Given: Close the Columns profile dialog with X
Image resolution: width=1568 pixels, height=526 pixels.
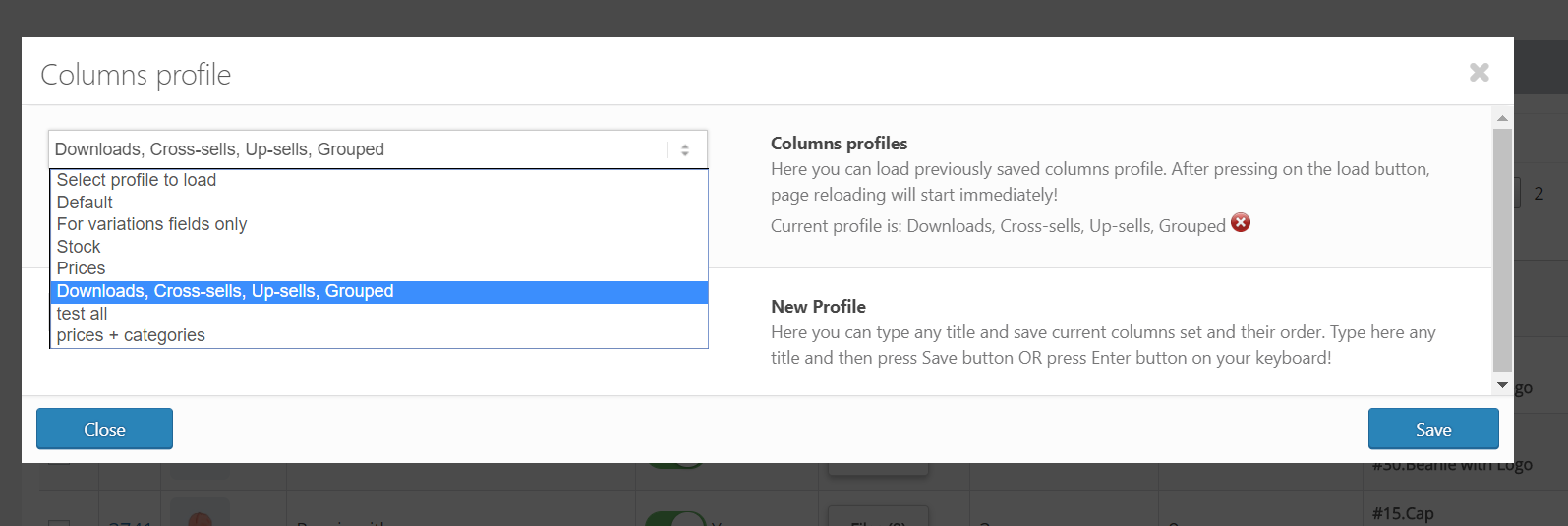Looking at the screenshot, I should pyautogui.click(x=1479, y=72).
